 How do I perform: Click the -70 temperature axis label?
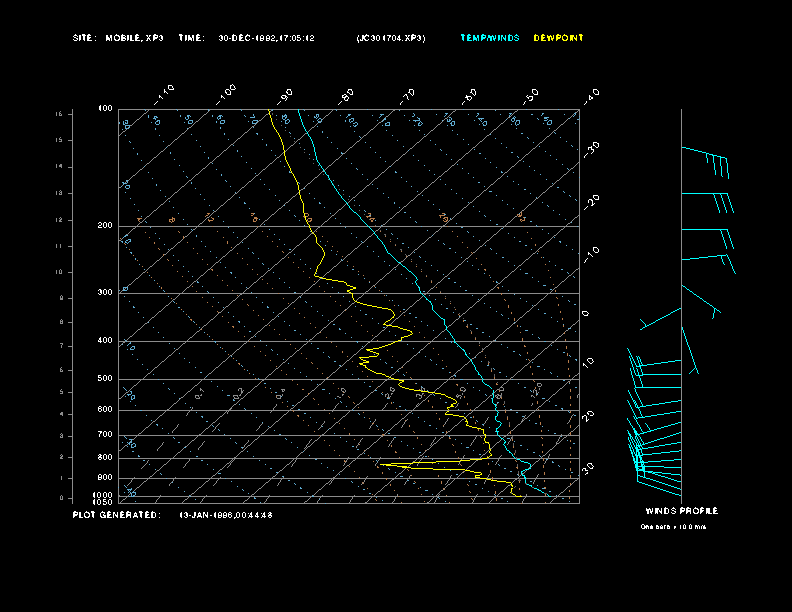pos(407,96)
